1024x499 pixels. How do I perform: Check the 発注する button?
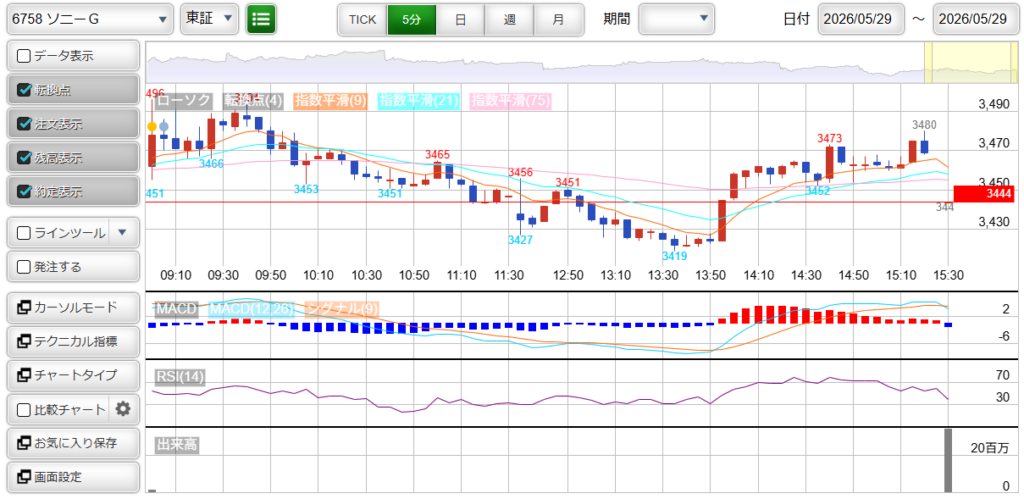(x=73, y=266)
